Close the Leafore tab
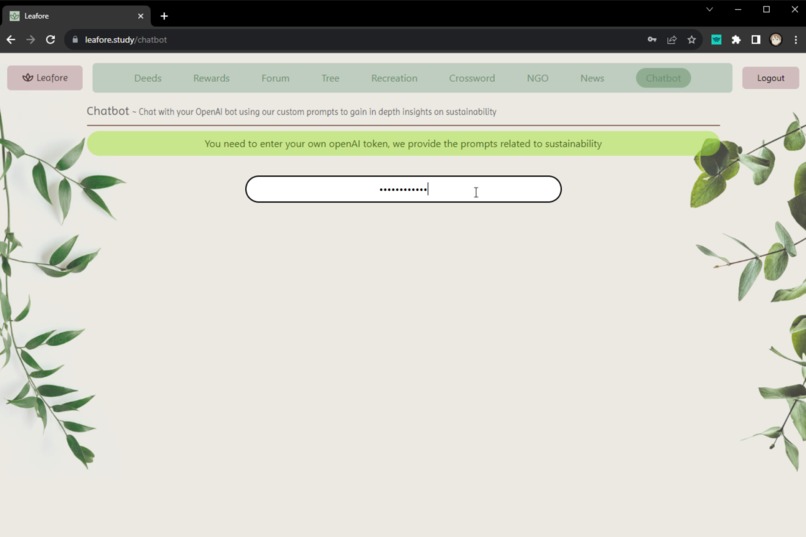 (x=140, y=16)
